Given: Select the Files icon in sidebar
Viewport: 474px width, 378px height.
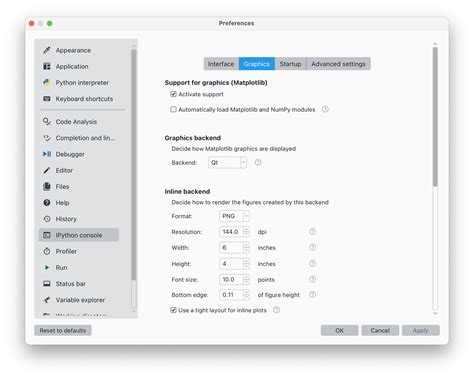Looking at the screenshot, I should [x=47, y=186].
